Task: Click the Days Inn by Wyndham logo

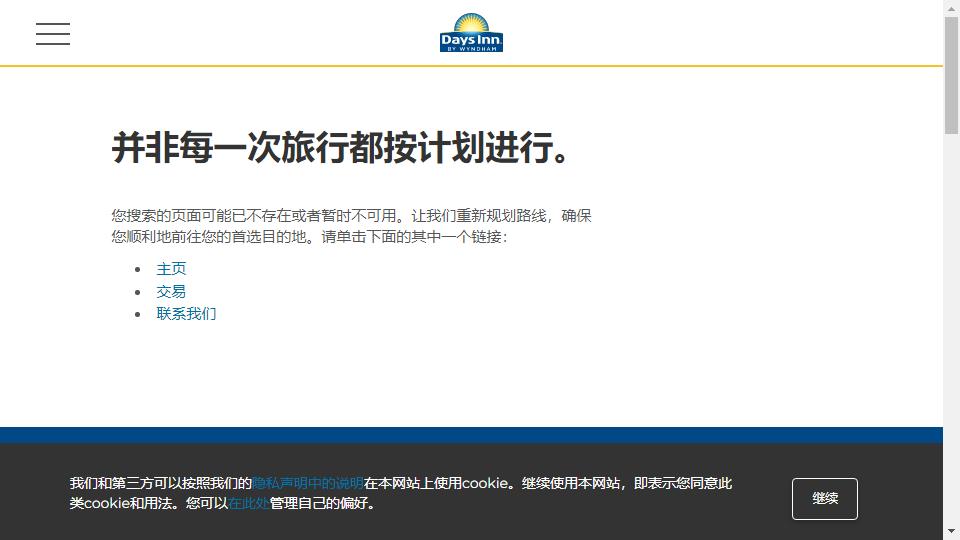Action: pos(471,33)
